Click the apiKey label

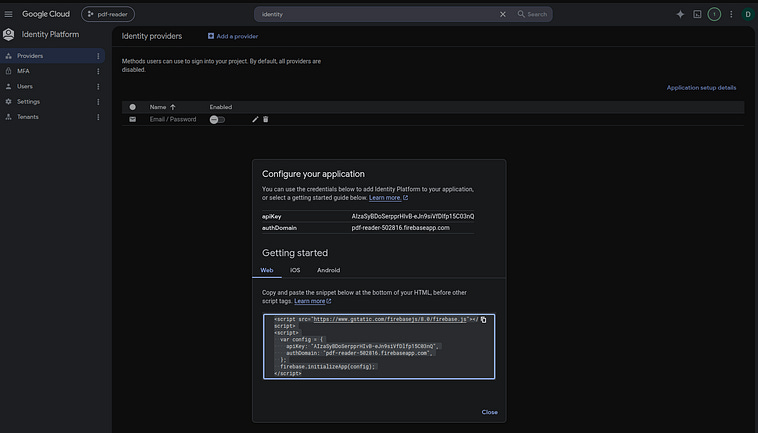(272, 216)
